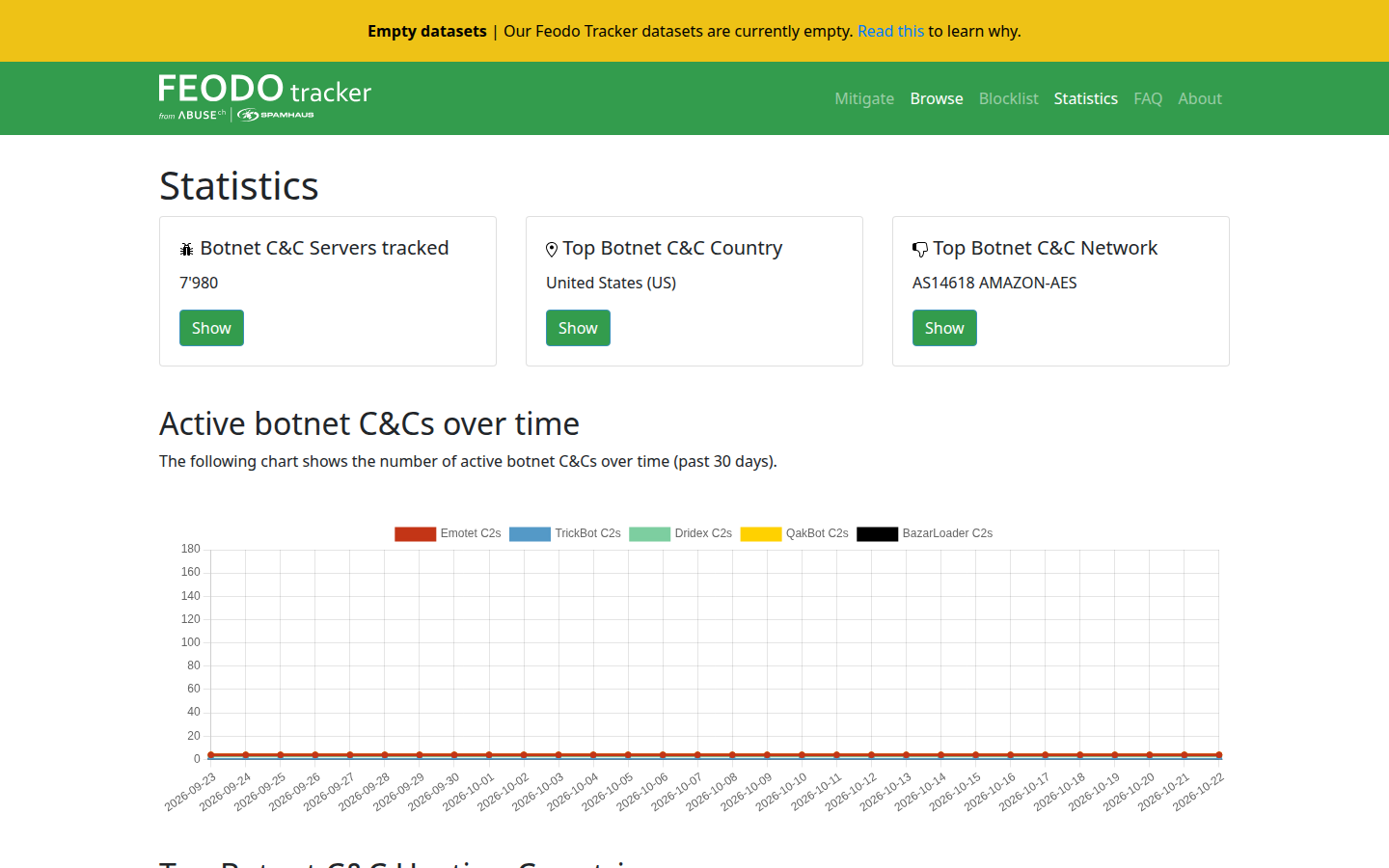This screenshot has width=1389, height=868.
Task: Click the Emotet data point for 2026-10-22
Action: (x=1219, y=755)
